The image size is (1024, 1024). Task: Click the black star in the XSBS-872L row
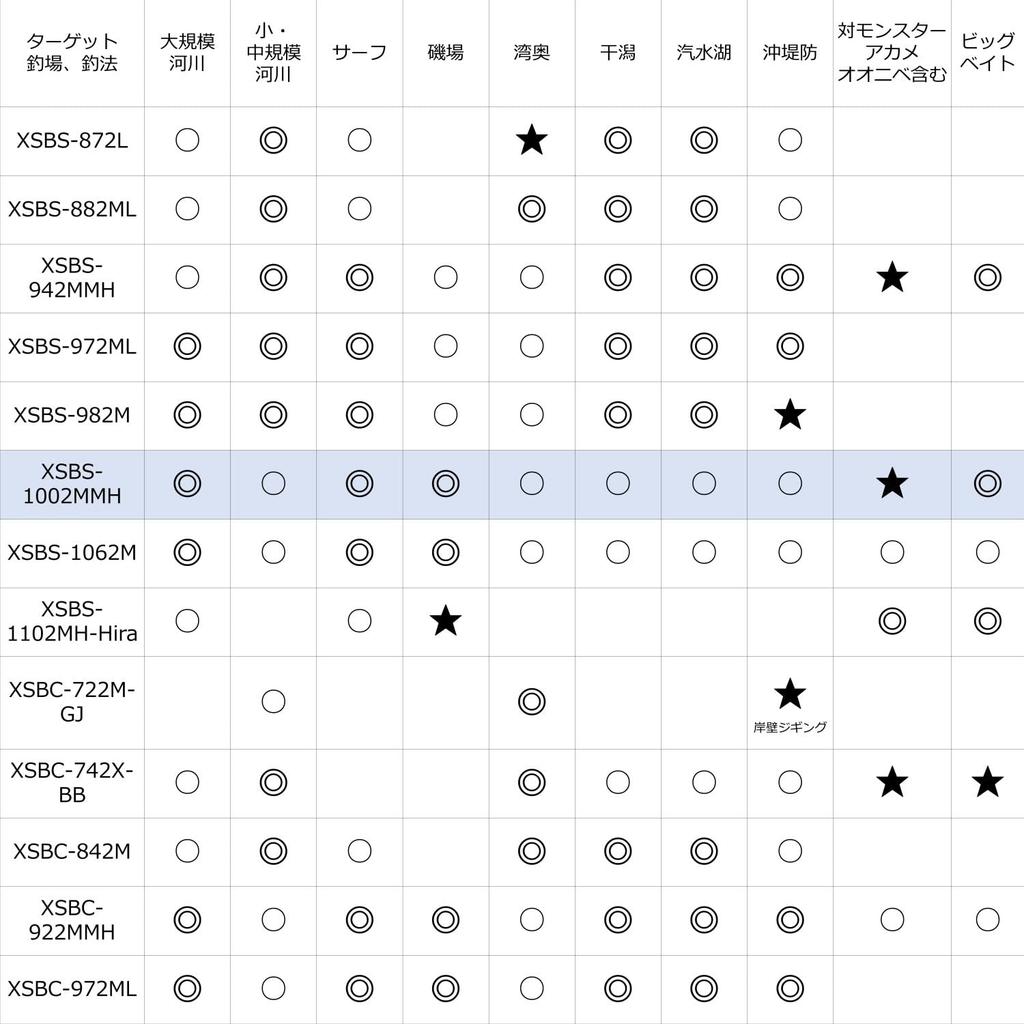coord(532,141)
